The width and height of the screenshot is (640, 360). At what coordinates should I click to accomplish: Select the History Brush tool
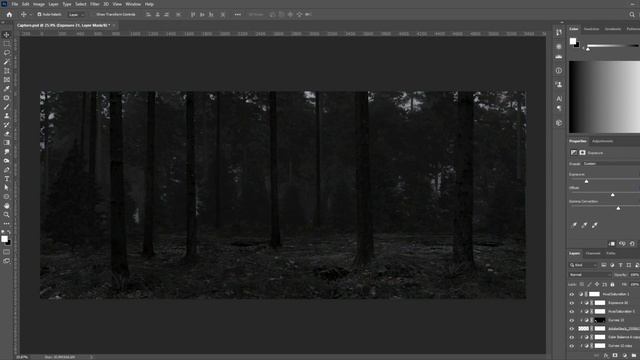pos(7,125)
